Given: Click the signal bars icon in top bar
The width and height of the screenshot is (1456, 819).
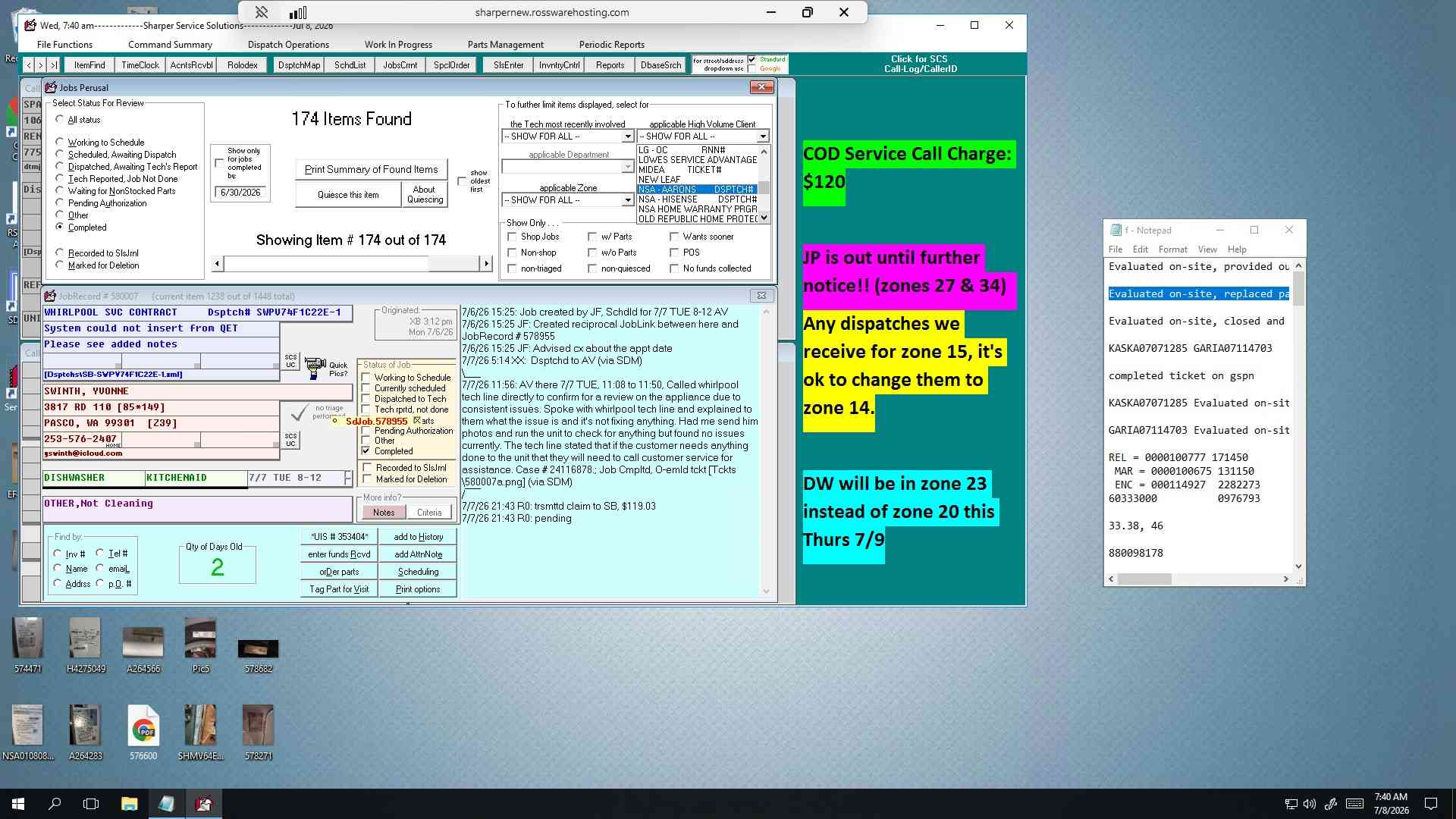Looking at the screenshot, I should pos(298,12).
